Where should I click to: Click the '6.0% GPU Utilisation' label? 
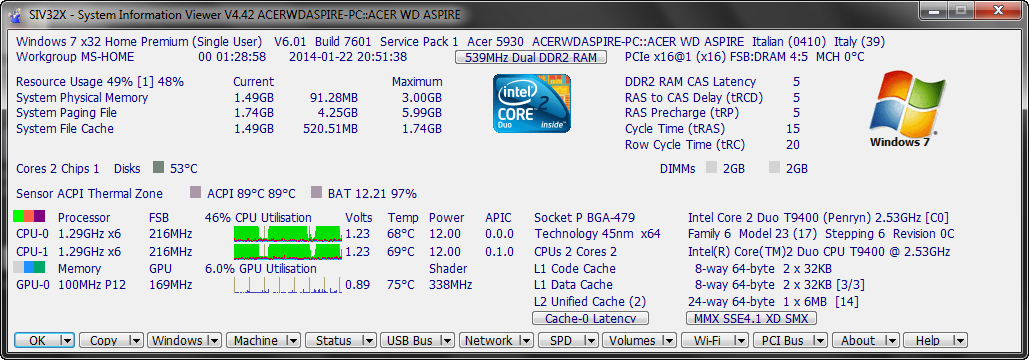tap(261, 268)
